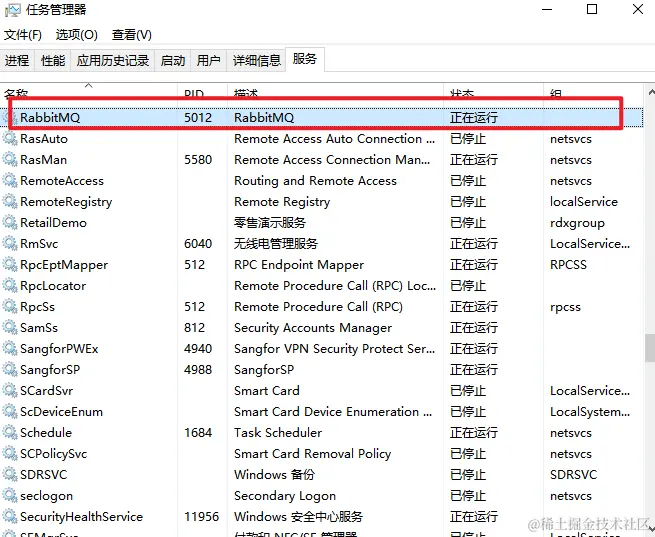Click the gear icon beside SDRSVC
The height and width of the screenshot is (537, 655).
click(10, 474)
